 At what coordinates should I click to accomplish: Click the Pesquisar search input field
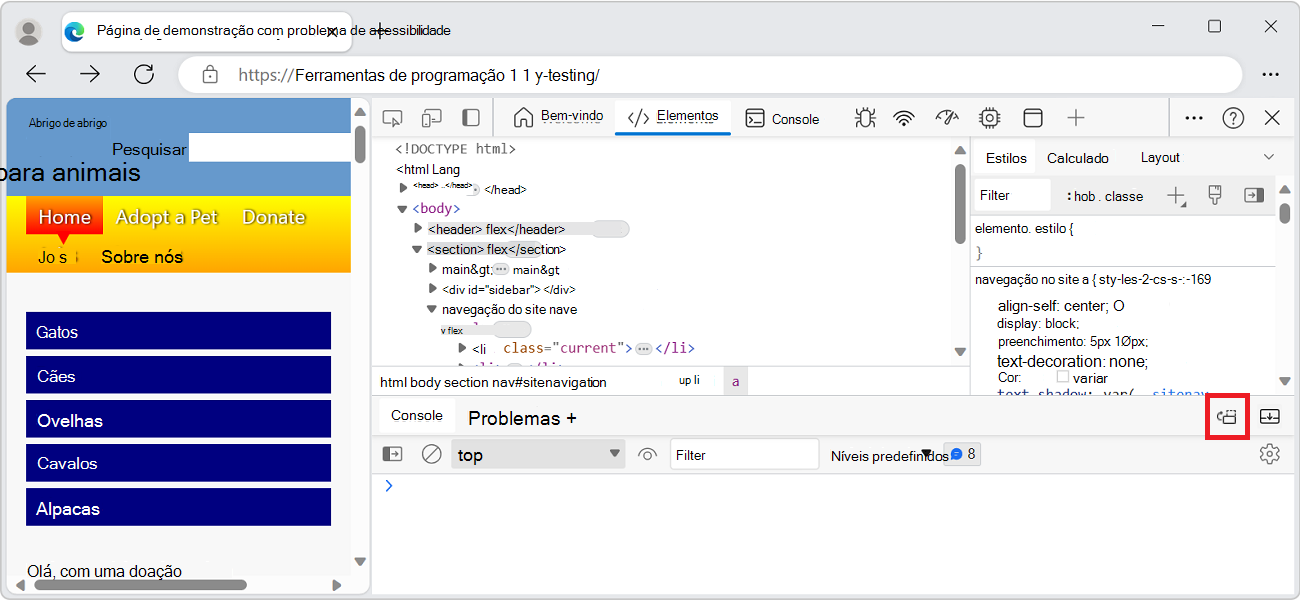[x=270, y=148]
